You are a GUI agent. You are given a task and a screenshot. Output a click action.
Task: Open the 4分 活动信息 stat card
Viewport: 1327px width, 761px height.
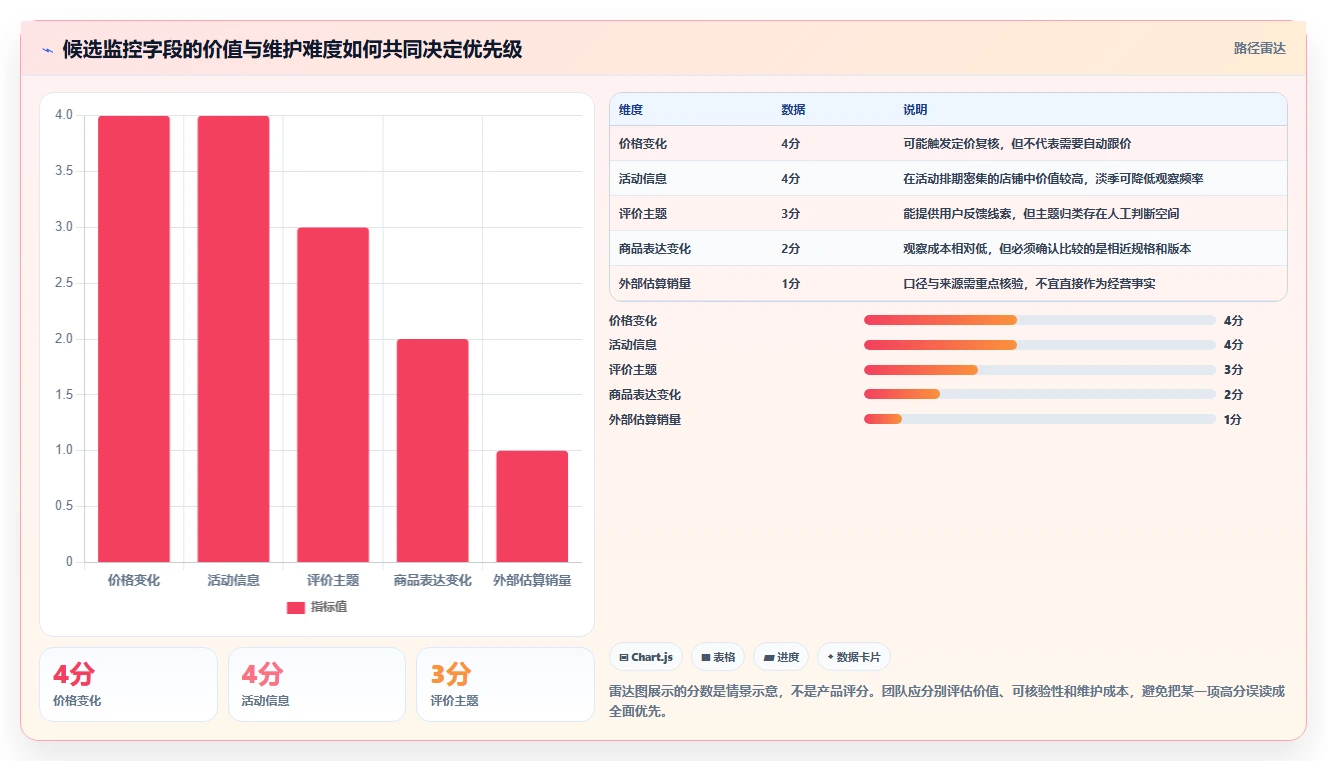point(317,684)
